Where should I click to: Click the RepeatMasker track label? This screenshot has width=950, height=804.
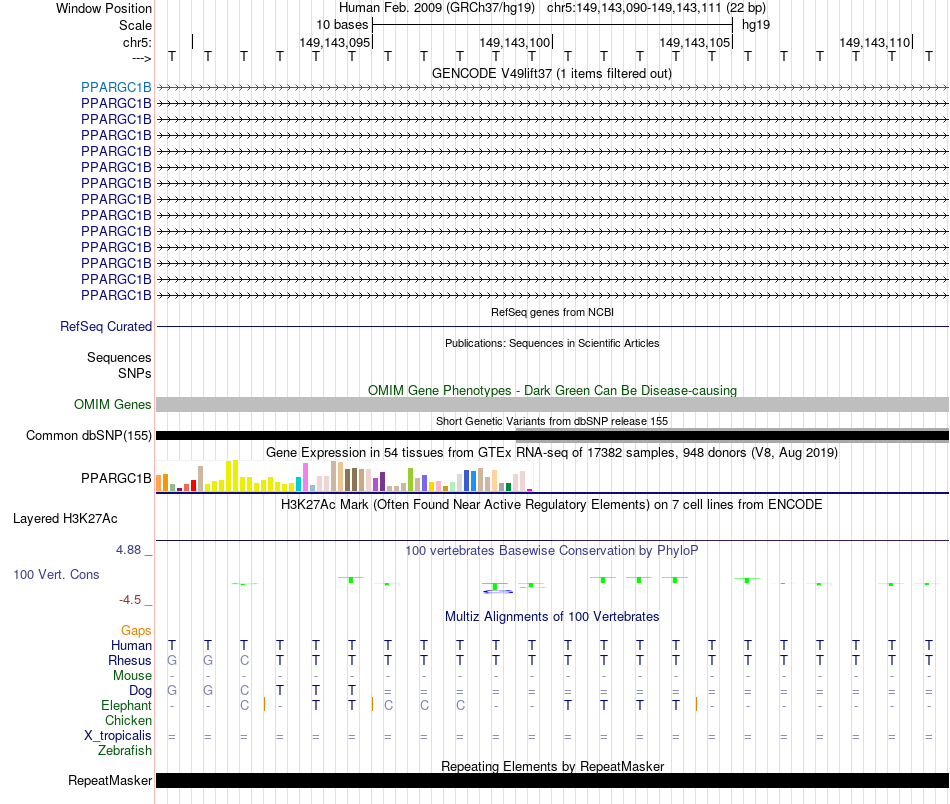[110, 780]
